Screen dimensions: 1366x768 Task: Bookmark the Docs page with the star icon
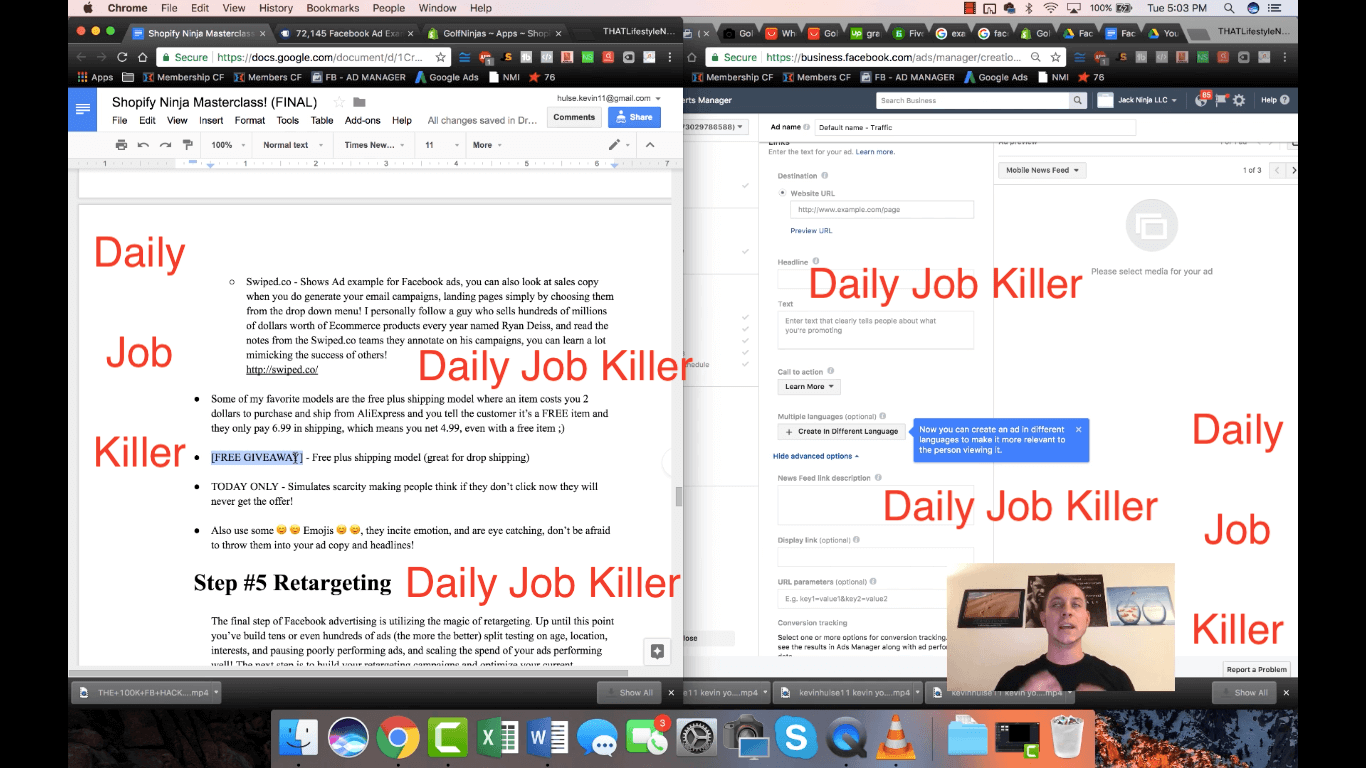(x=441, y=57)
